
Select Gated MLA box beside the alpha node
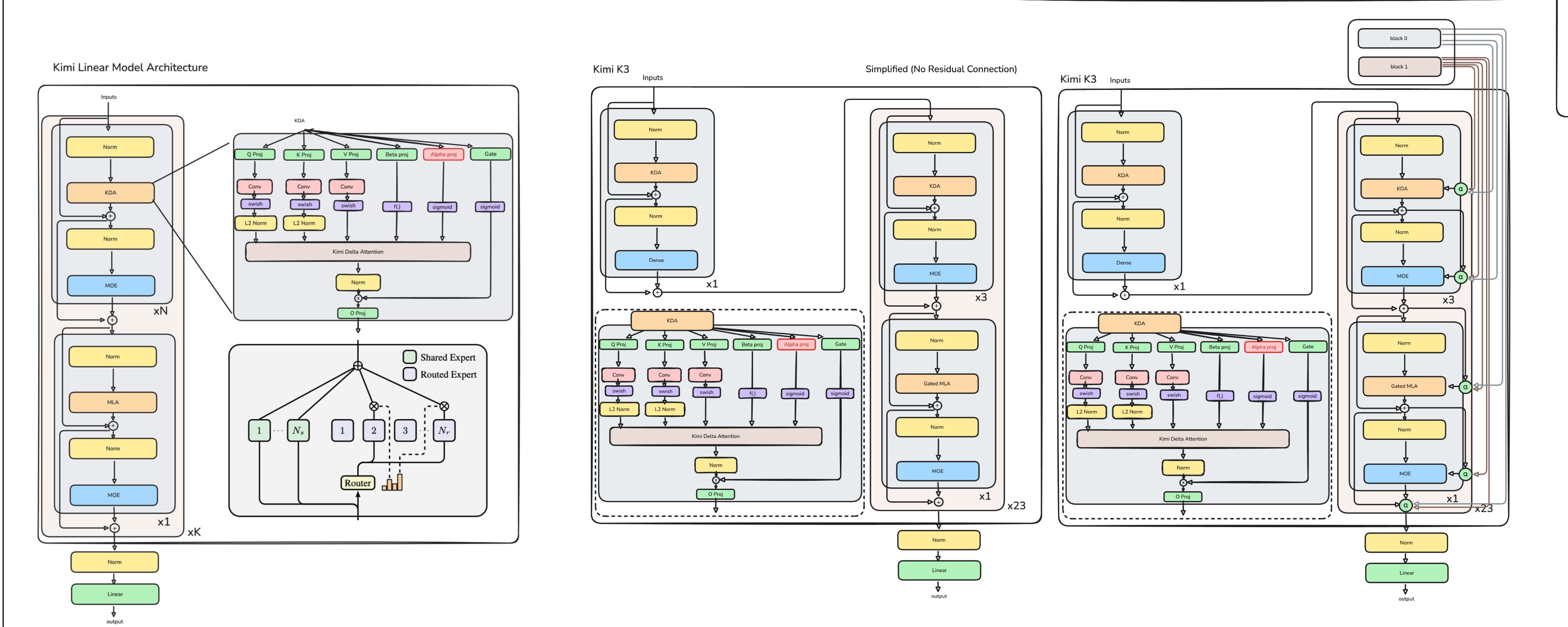click(x=1404, y=386)
